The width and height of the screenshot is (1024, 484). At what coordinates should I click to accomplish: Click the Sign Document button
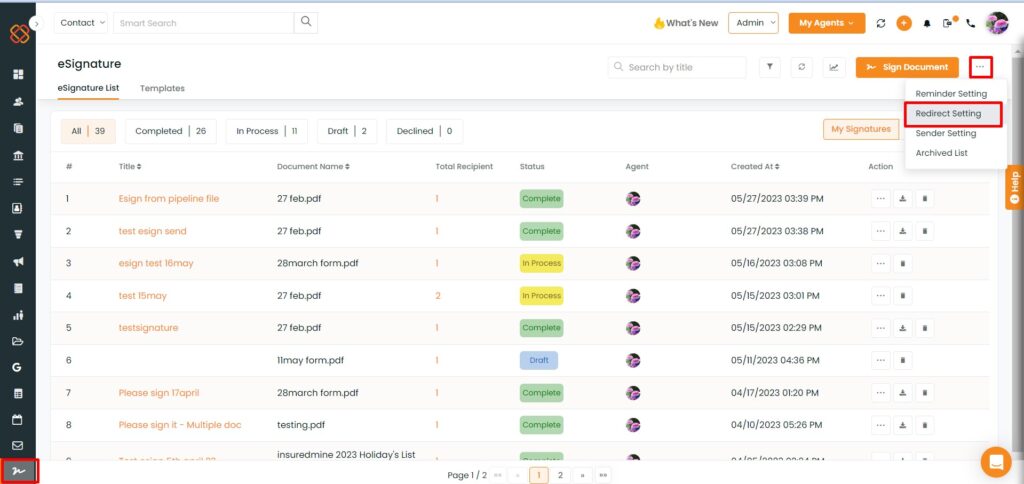907,67
